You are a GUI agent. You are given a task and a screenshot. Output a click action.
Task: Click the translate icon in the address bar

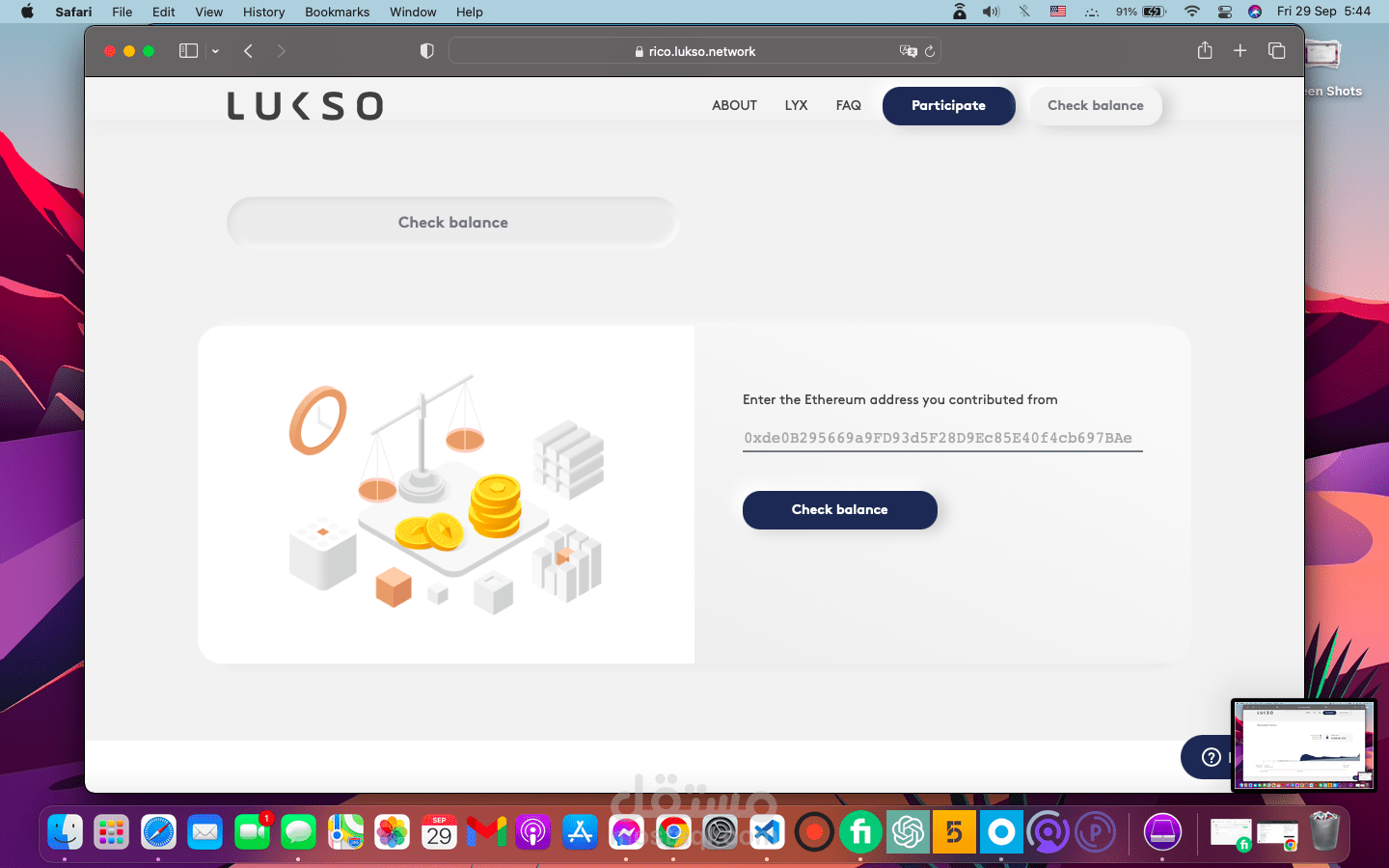click(908, 51)
